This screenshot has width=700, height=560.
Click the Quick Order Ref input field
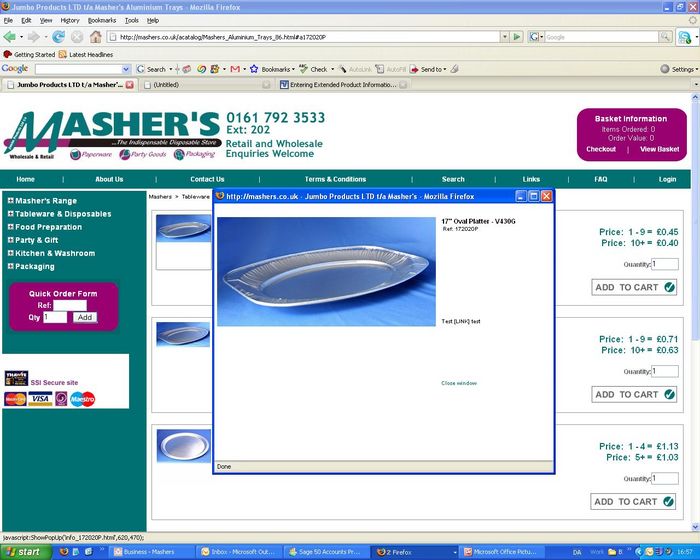pos(70,305)
